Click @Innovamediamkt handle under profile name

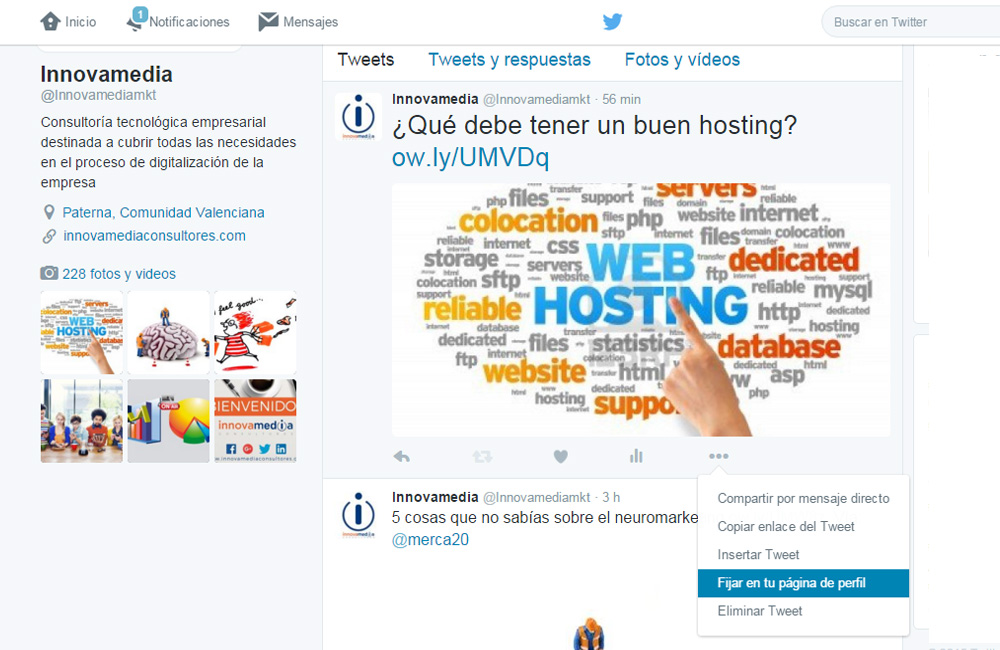click(x=98, y=95)
